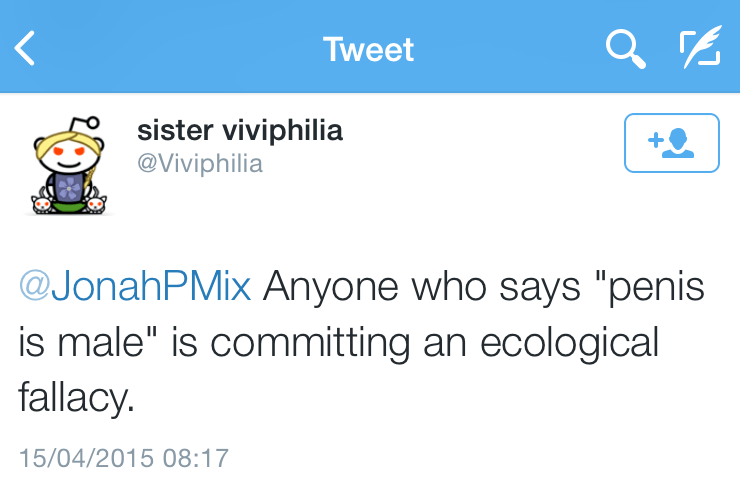Click the quoted word "penis" in tweet

click(652, 288)
